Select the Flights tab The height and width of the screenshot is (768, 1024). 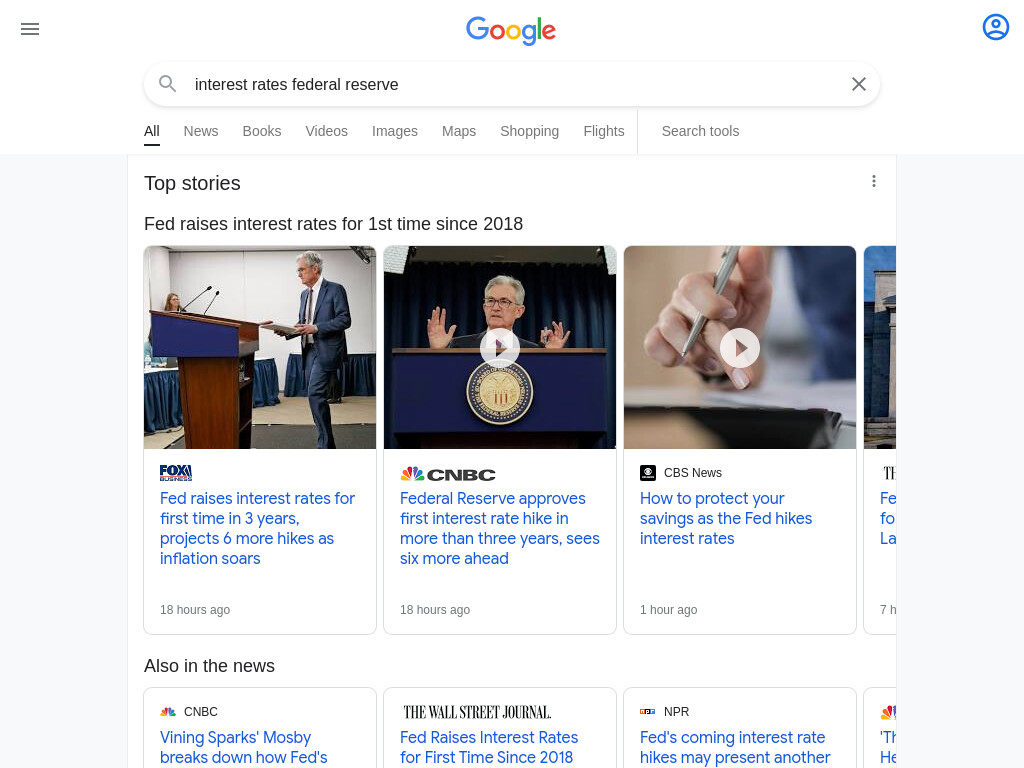point(603,131)
